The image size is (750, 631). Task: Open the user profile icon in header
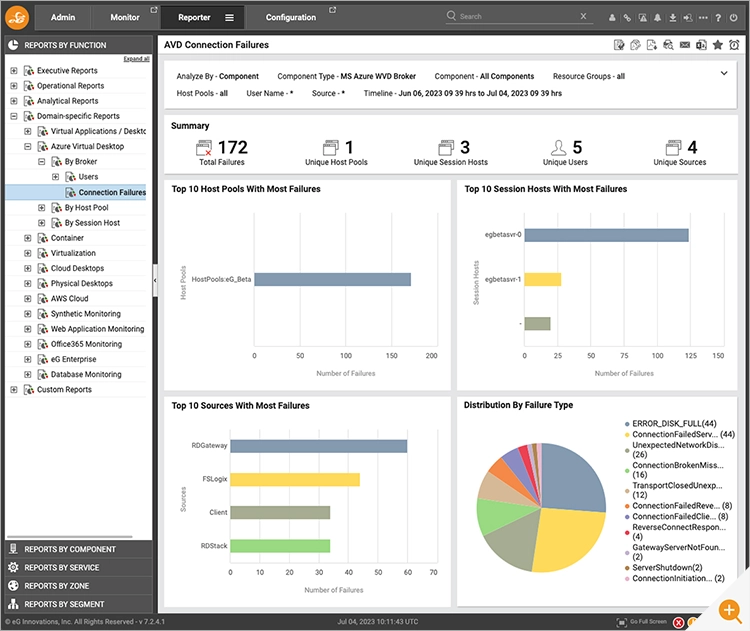click(612, 18)
